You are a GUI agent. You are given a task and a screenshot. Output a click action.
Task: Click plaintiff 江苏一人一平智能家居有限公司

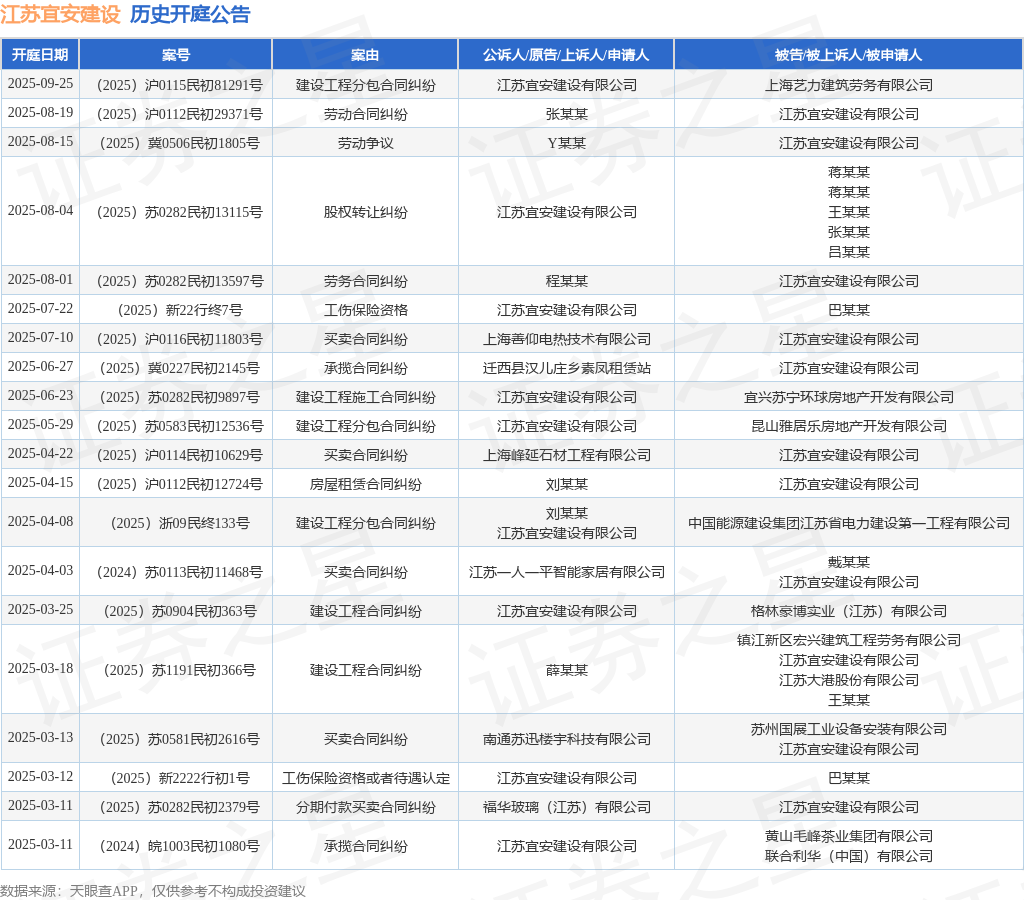coord(567,572)
